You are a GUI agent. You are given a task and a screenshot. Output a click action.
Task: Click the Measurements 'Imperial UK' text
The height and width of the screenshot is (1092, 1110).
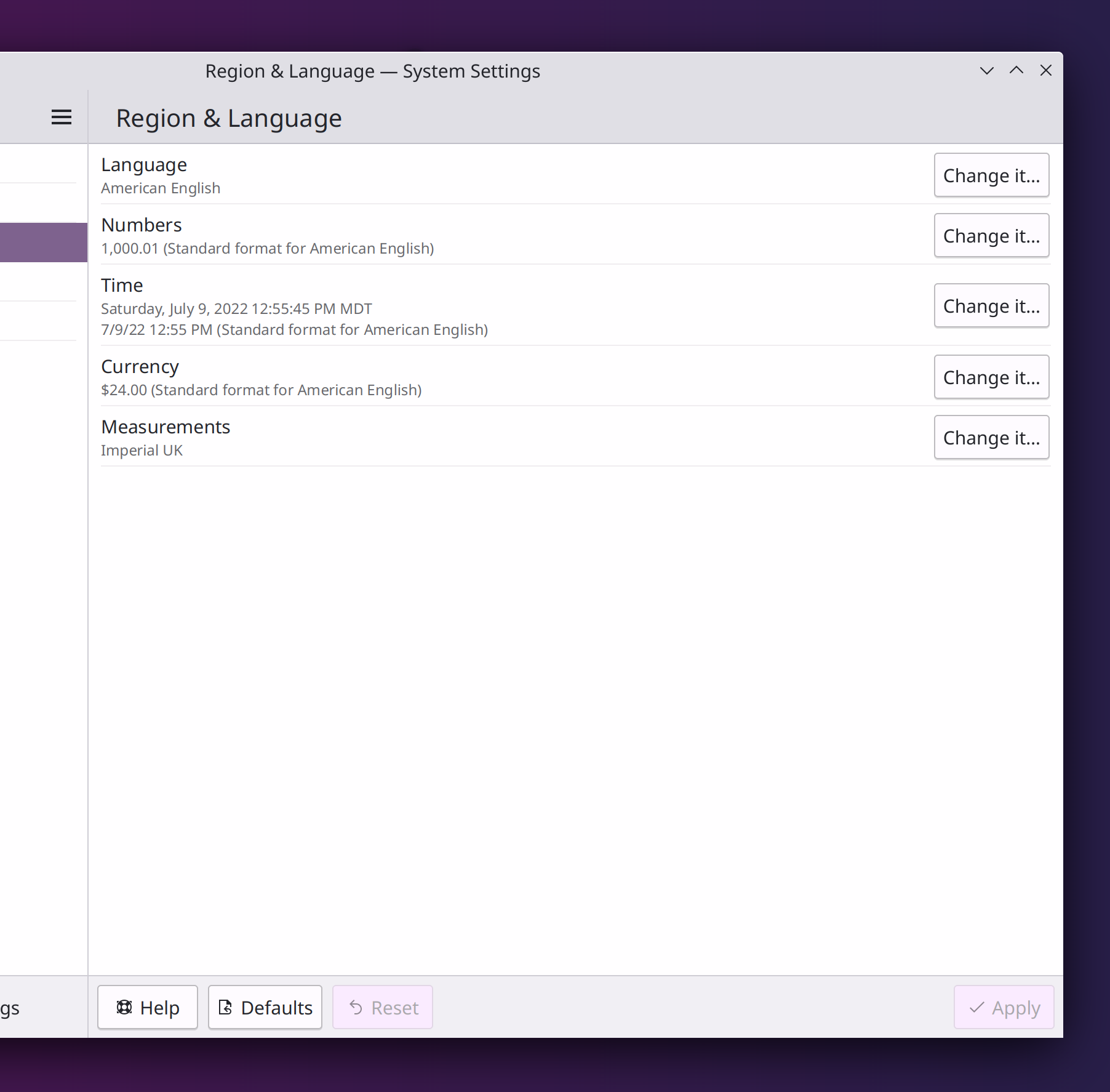(x=142, y=451)
